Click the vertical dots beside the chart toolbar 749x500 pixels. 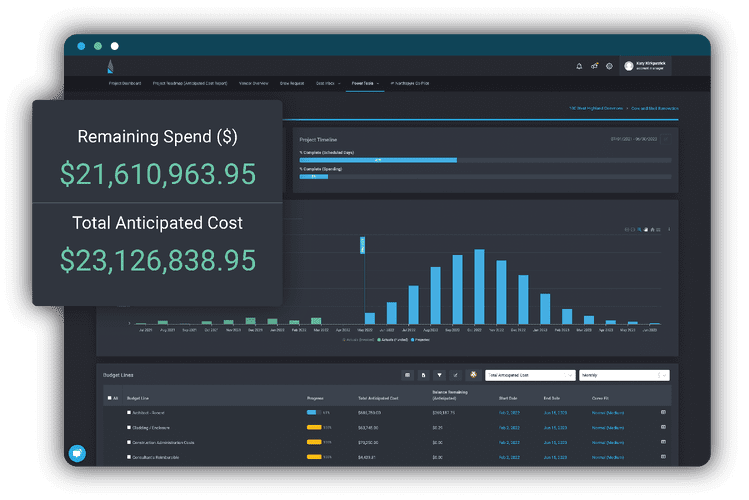click(669, 230)
